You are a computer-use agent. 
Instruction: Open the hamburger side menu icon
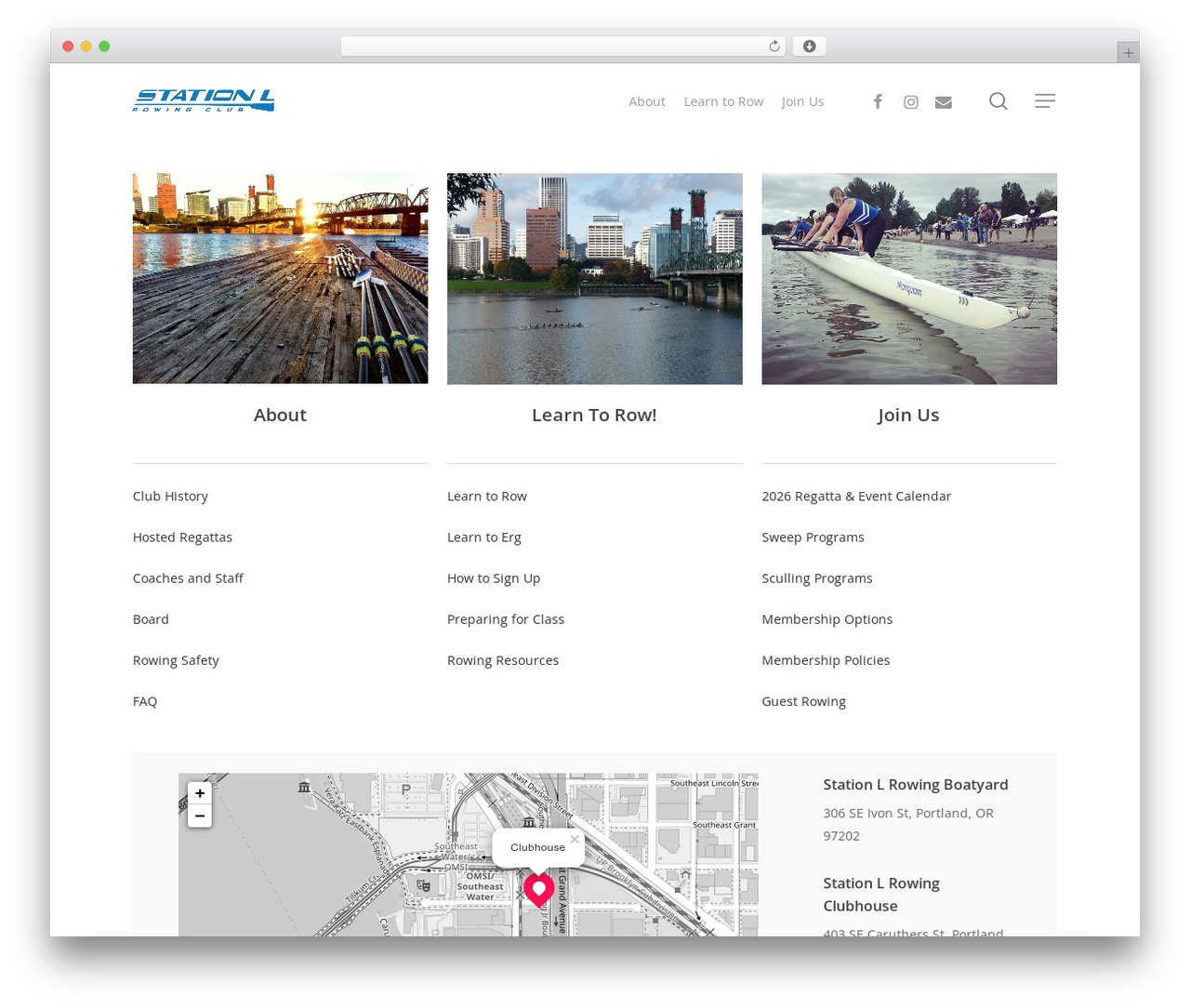click(x=1045, y=100)
